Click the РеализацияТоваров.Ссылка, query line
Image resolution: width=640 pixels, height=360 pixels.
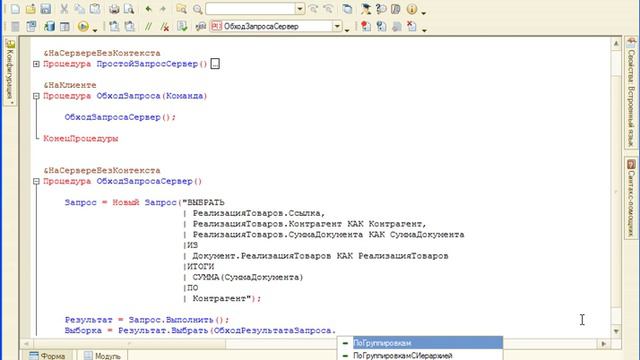click(x=259, y=213)
